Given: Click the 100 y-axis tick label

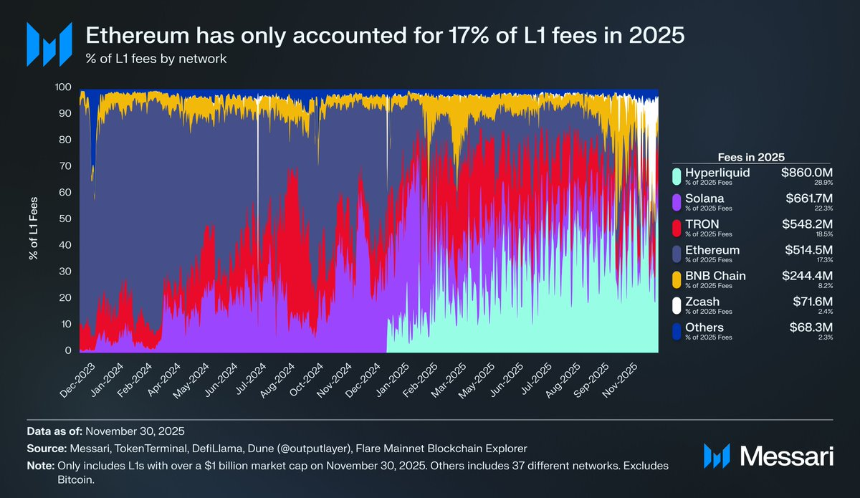Looking at the screenshot, I should click(x=63, y=87).
